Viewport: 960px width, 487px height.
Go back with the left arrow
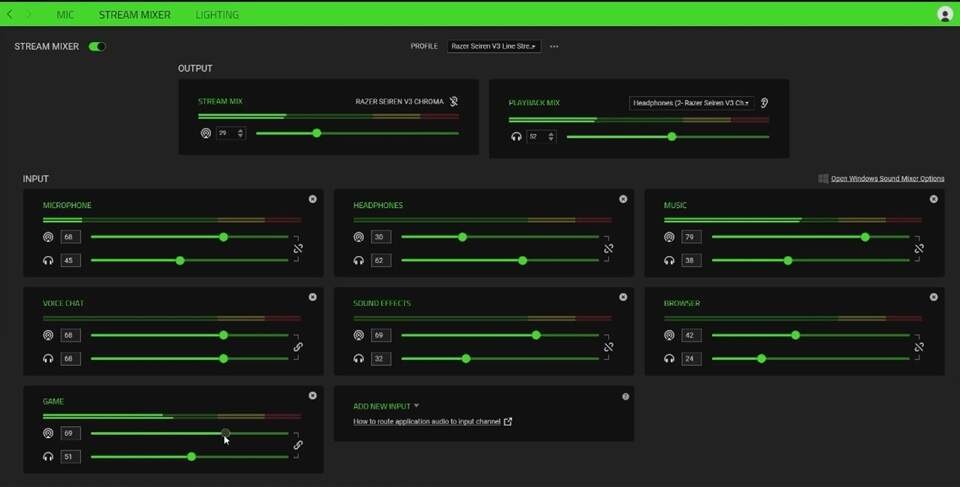[x=10, y=14]
